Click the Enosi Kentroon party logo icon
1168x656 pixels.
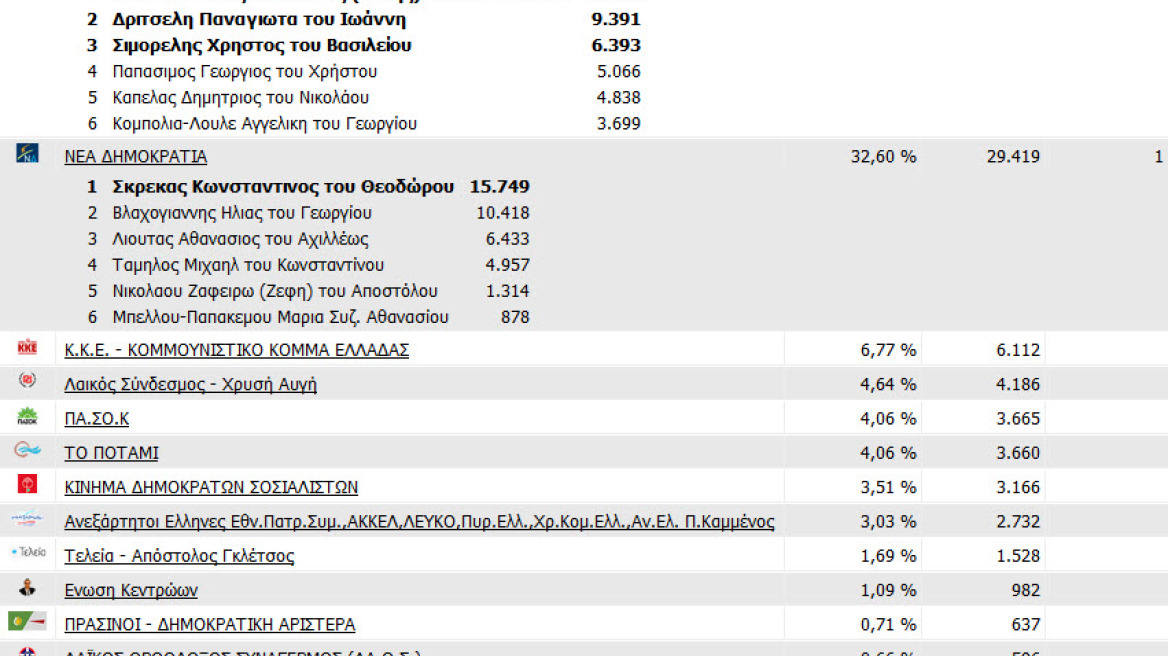point(28,587)
